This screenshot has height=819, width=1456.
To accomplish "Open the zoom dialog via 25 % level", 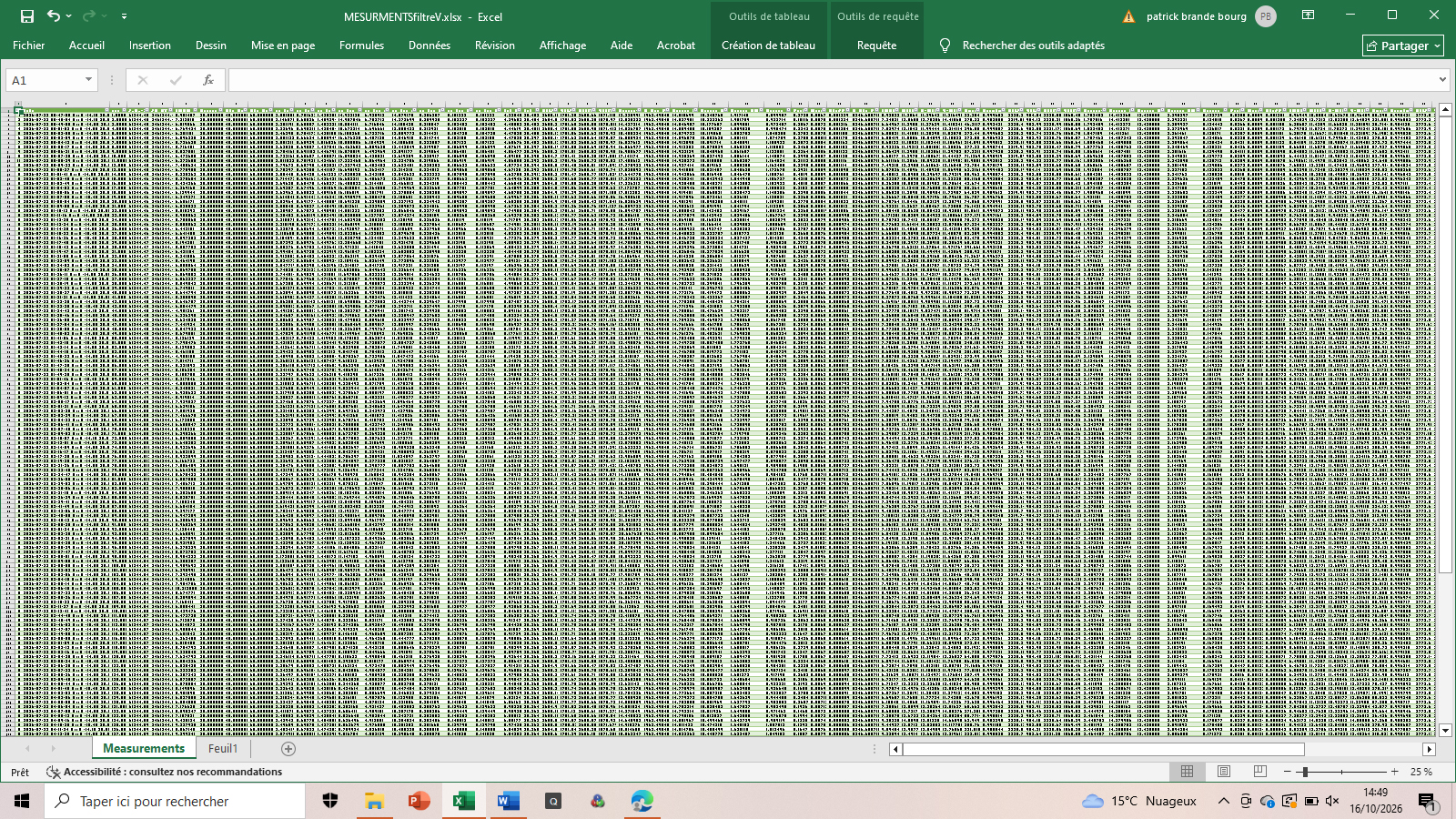I will (x=1421, y=772).
